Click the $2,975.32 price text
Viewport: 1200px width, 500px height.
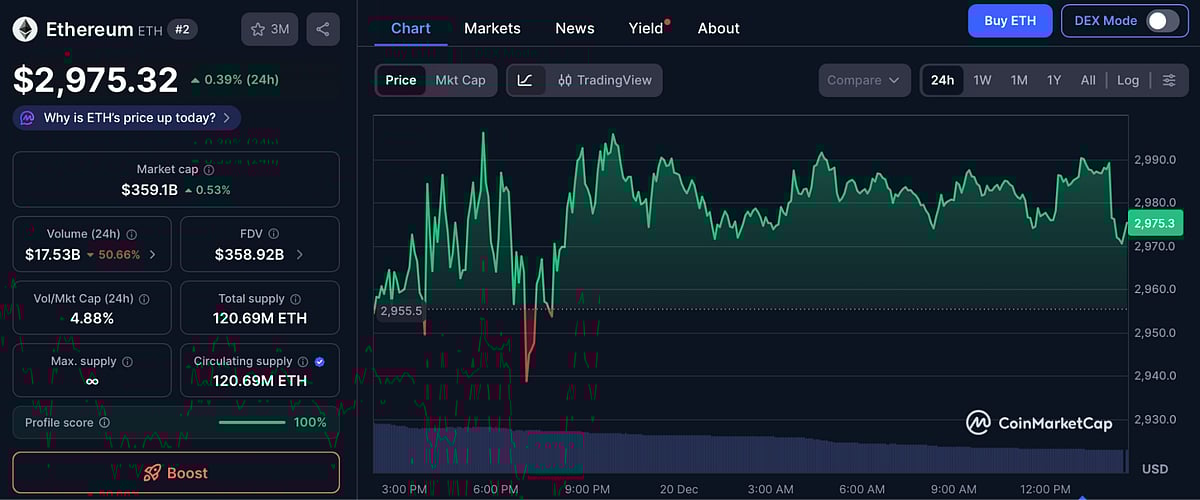coord(95,79)
